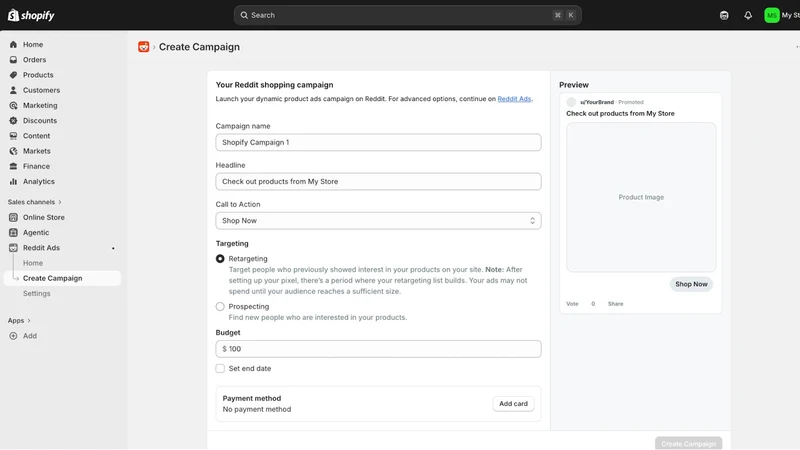
Task: Click the Discounts badge icon
Action: tap(13, 121)
